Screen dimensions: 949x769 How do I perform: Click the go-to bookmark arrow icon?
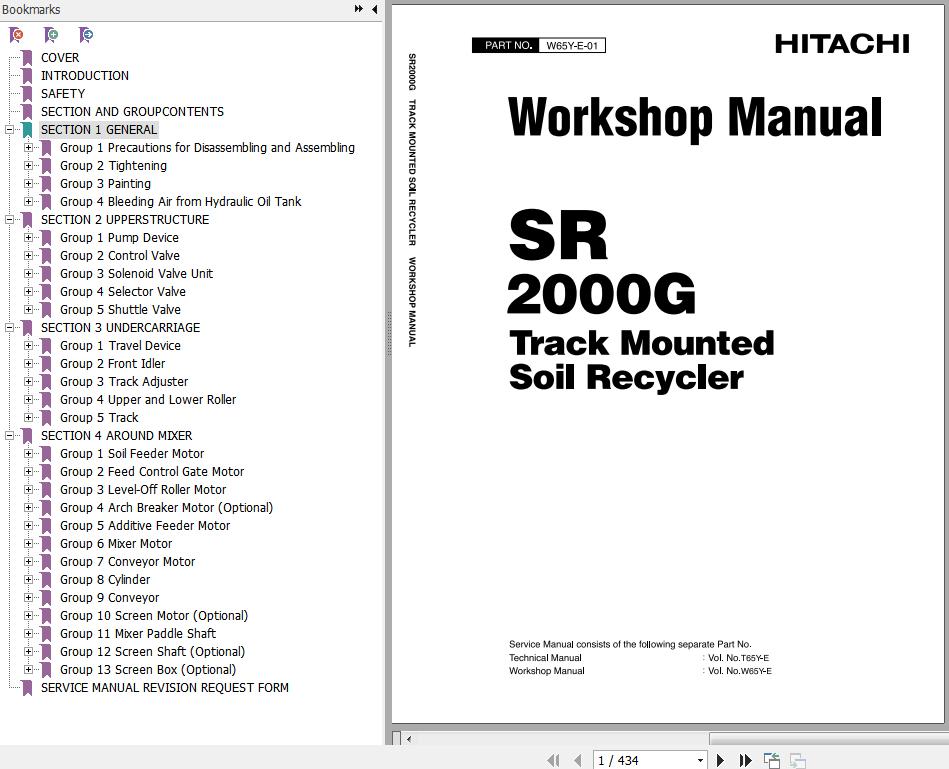[x=86, y=35]
